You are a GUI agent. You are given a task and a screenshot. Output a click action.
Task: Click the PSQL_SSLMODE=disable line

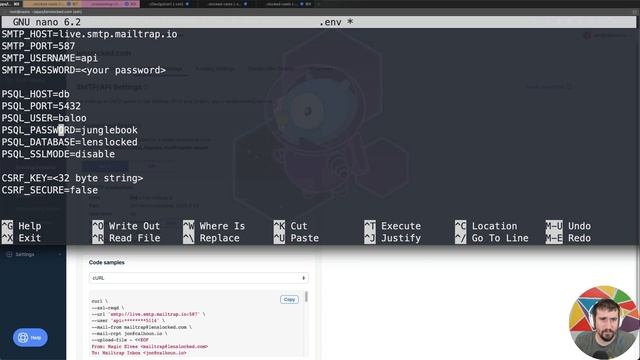click(x=58, y=154)
